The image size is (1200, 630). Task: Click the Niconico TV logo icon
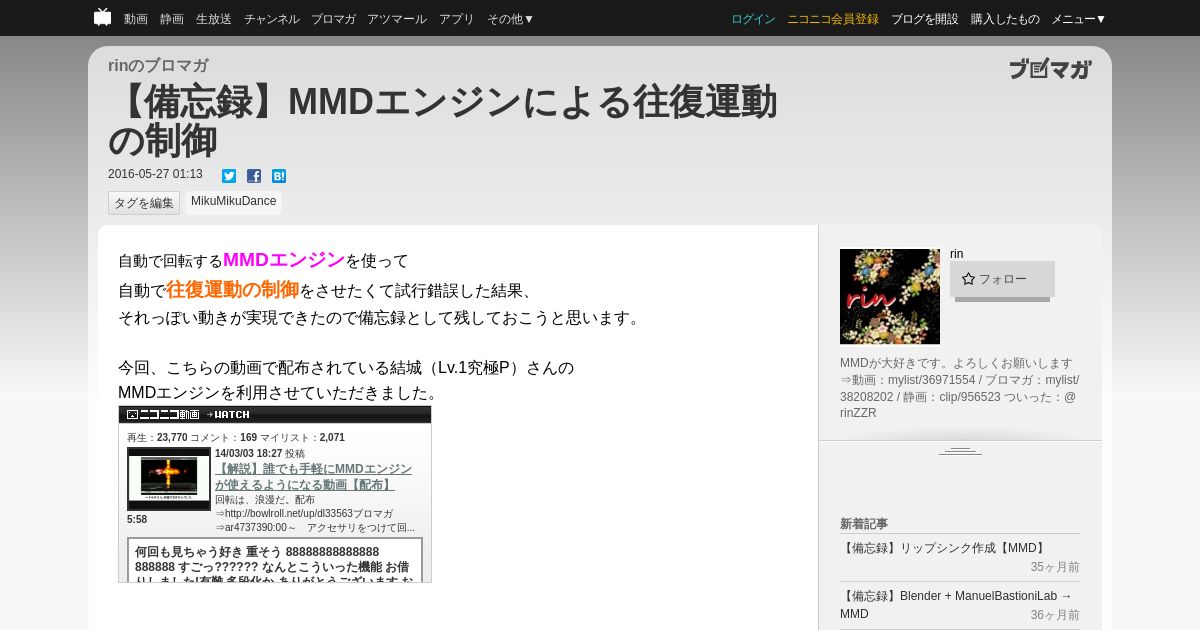tap(102, 17)
